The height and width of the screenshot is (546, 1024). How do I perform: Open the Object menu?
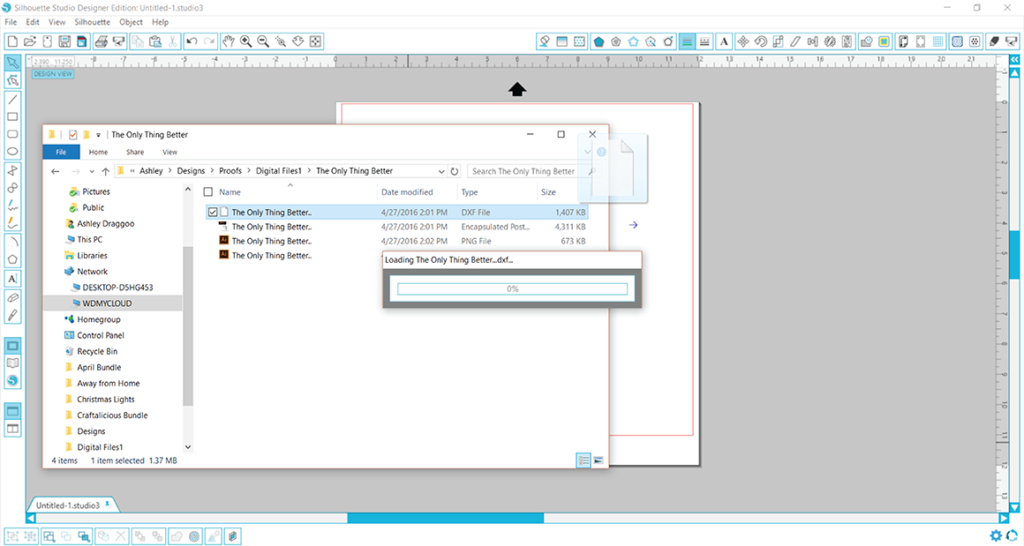coord(131,22)
